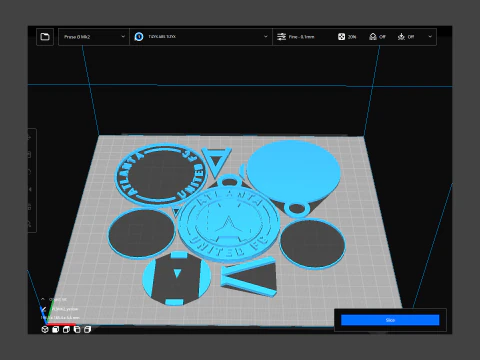Image resolution: width=480 pixels, height=360 pixels.
Task: Select the 3D perspective view cube icon
Action: click(x=45, y=329)
